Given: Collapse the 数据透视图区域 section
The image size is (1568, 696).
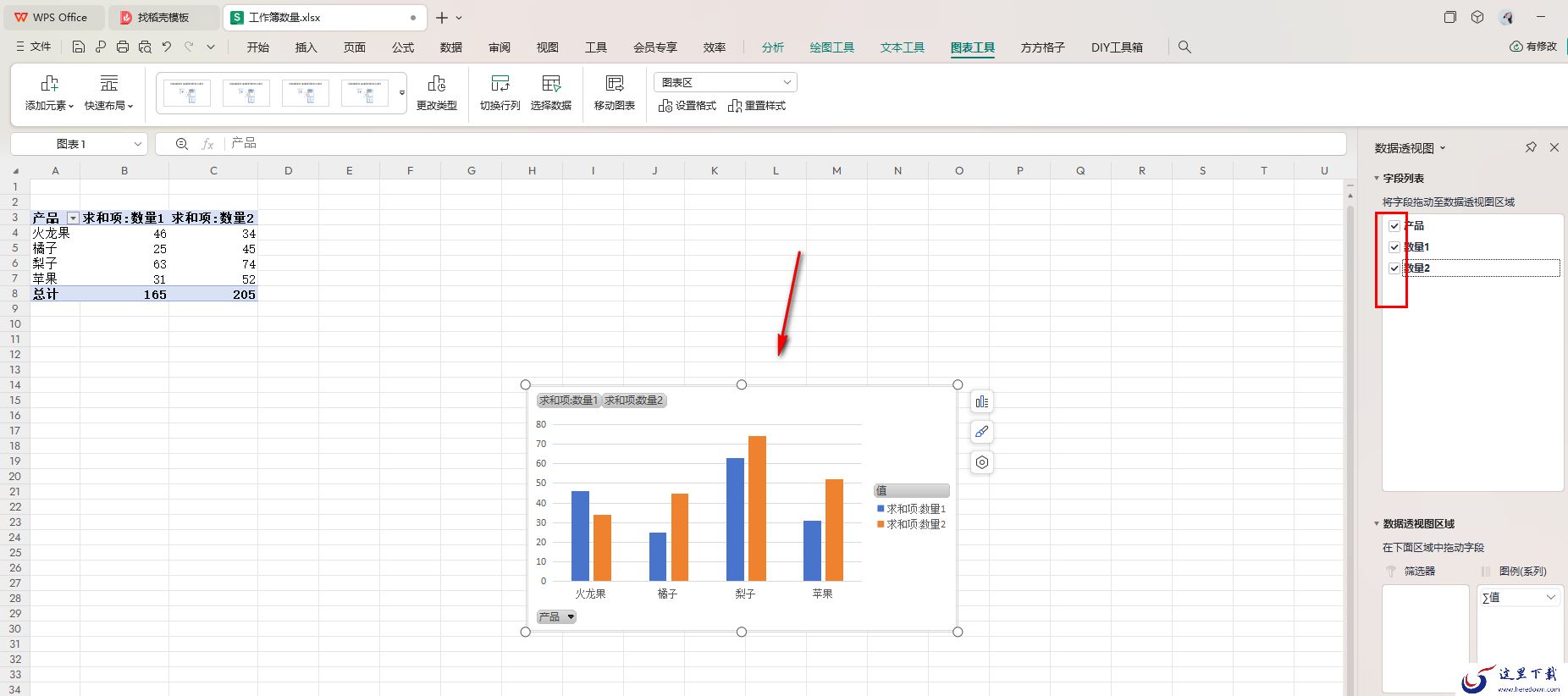Looking at the screenshot, I should 1377,524.
